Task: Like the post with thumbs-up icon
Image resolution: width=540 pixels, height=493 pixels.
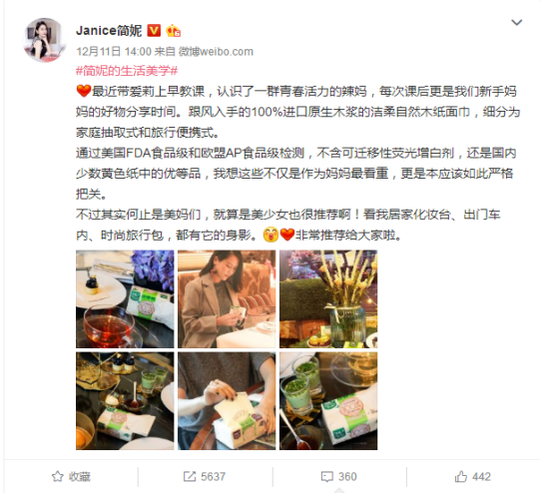Action: (461, 476)
